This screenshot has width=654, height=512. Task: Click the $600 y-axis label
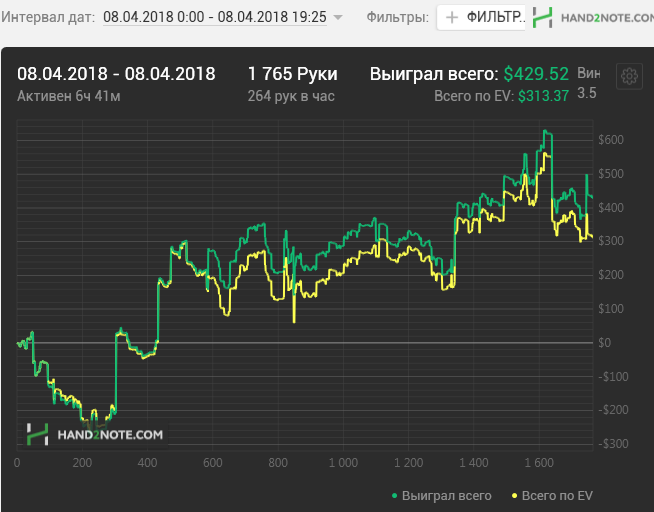coord(611,140)
